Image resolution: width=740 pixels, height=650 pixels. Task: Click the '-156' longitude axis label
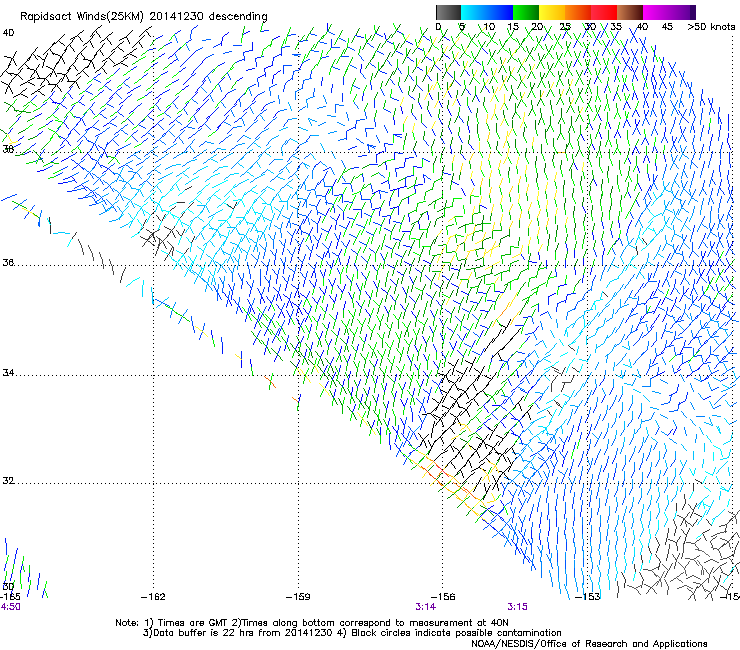443,597
